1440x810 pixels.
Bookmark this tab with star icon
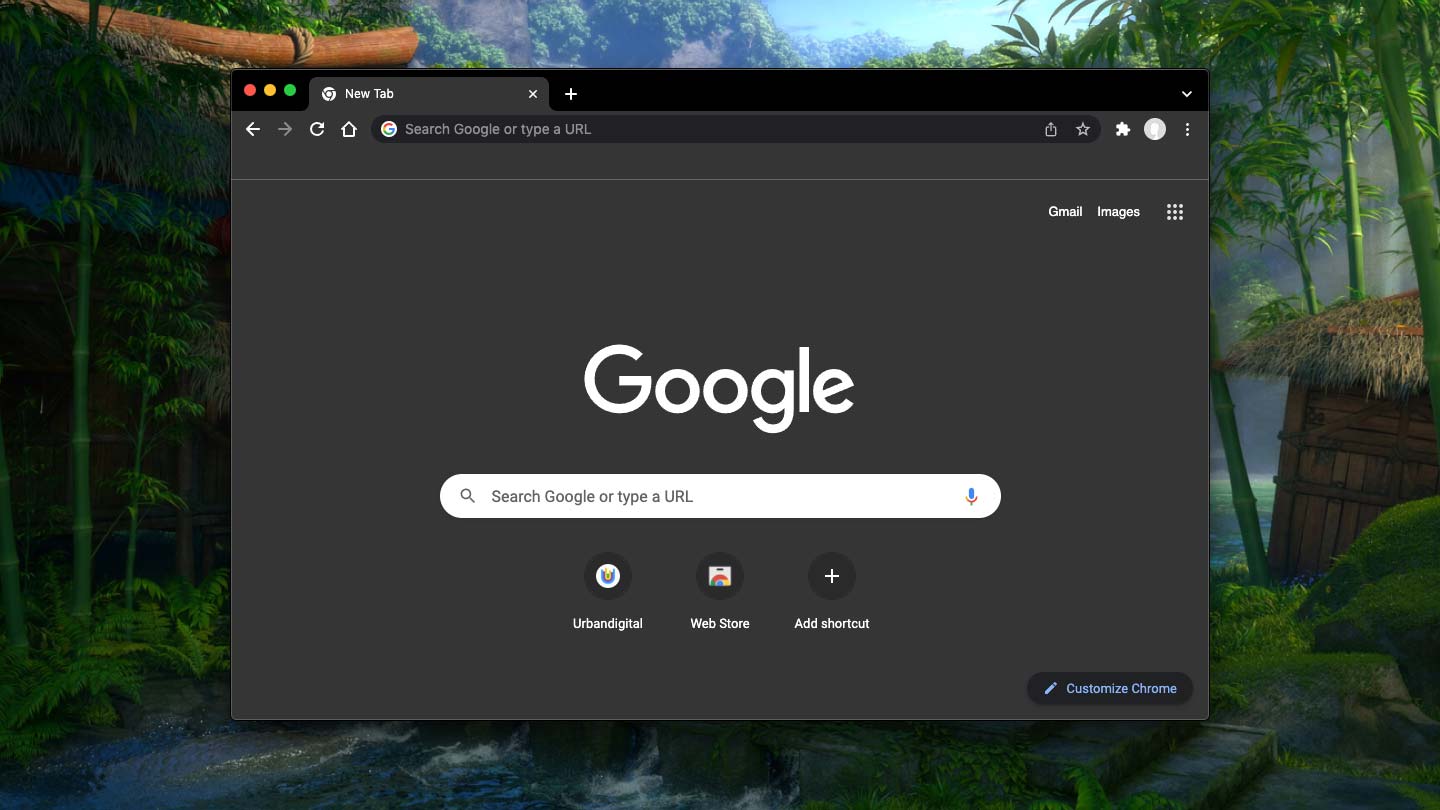coord(1083,129)
